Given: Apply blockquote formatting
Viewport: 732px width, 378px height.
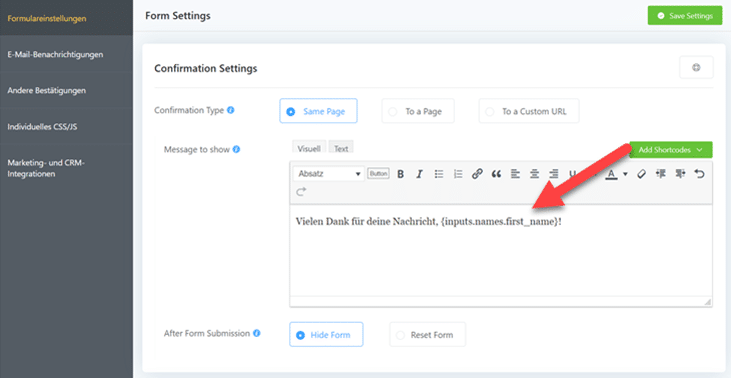Looking at the screenshot, I should 496,174.
